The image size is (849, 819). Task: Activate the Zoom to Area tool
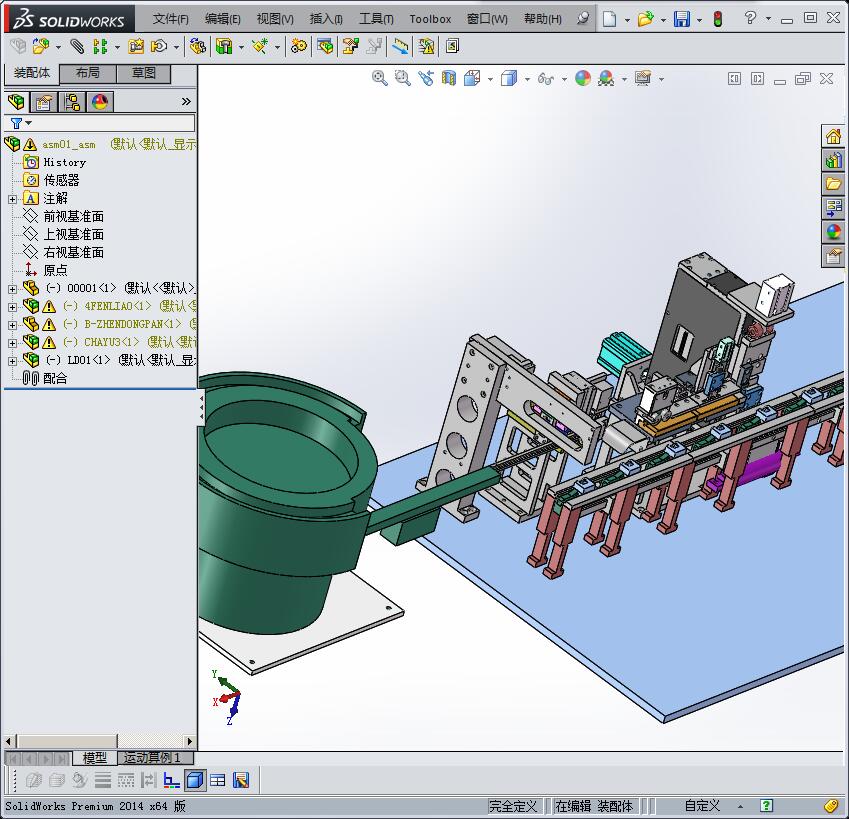click(403, 79)
